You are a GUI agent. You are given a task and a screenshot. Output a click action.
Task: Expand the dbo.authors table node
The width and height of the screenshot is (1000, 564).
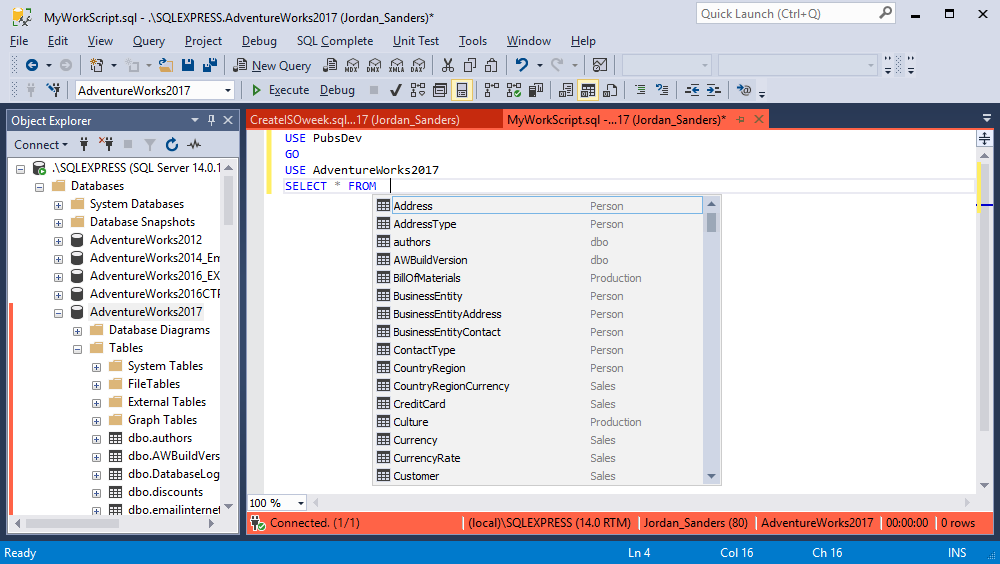[x=96, y=439]
